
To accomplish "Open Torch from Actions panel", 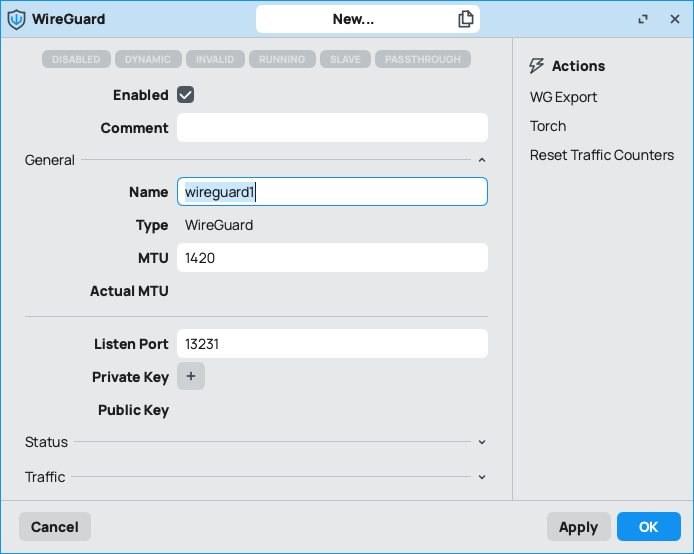I will click(548, 126).
